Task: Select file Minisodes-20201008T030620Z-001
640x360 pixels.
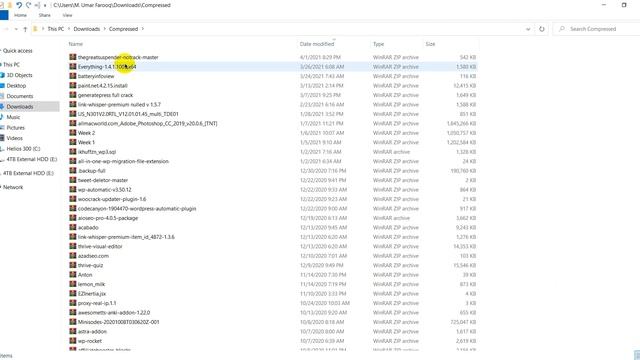Action: pyautogui.click(x=118, y=322)
